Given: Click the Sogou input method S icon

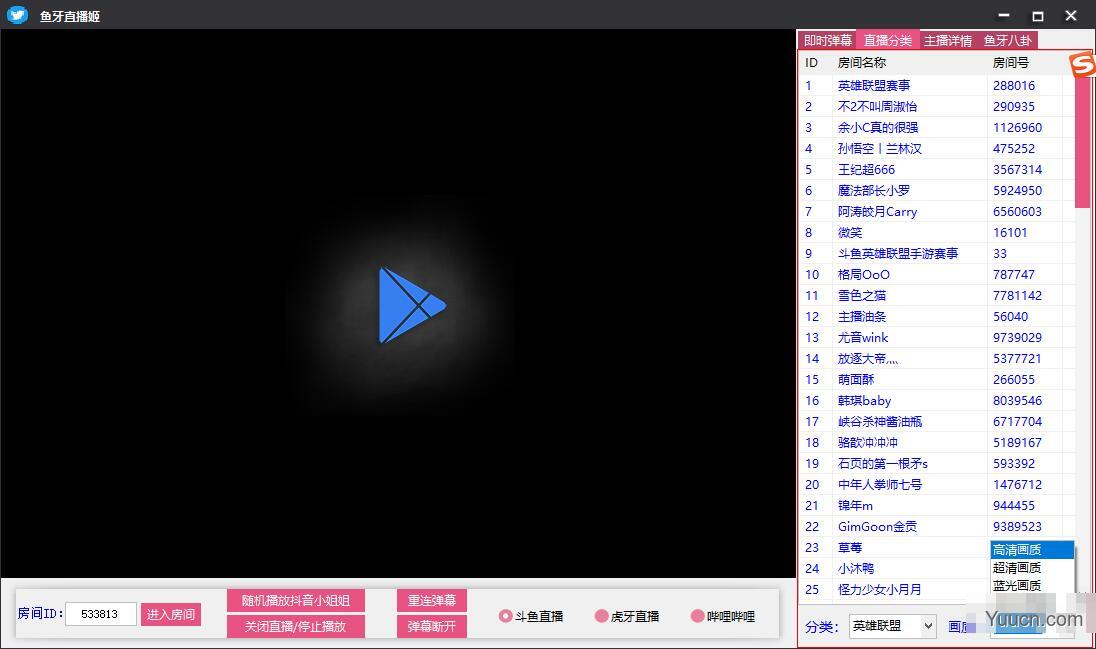Looking at the screenshot, I should pyautogui.click(x=1082, y=65).
